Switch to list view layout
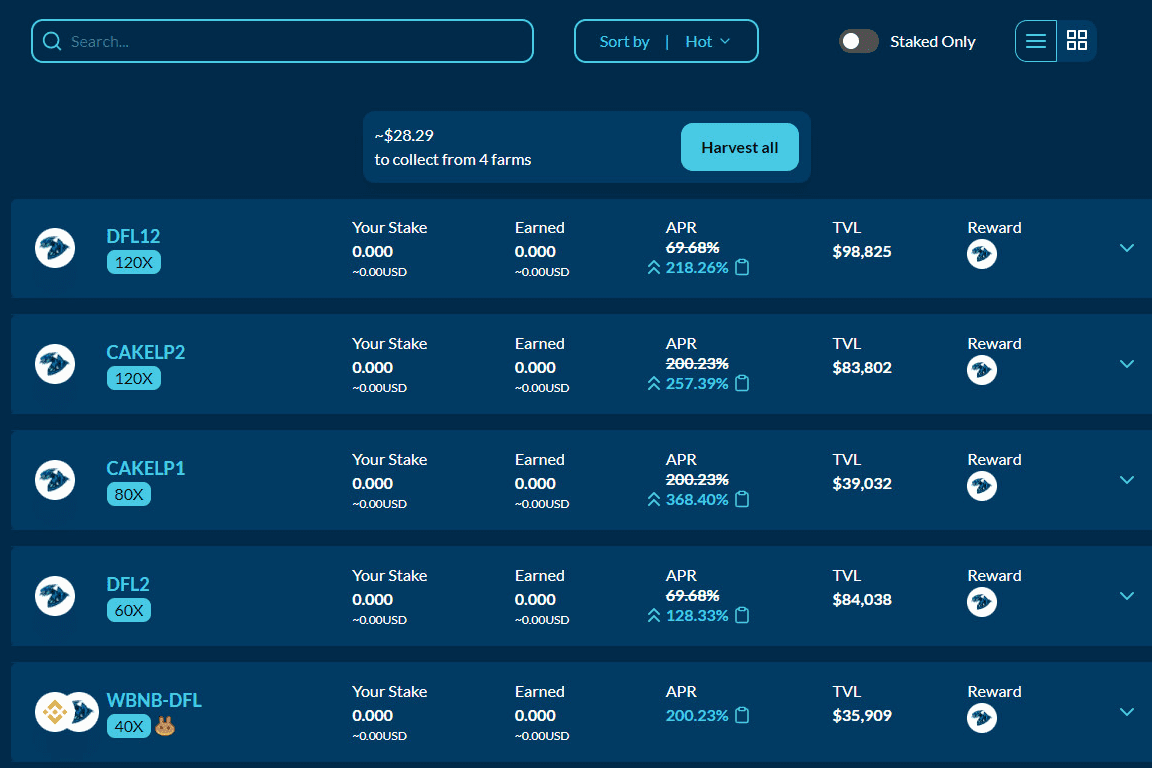The width and height of the screenshot is (1152, 768). (1036, 41)
